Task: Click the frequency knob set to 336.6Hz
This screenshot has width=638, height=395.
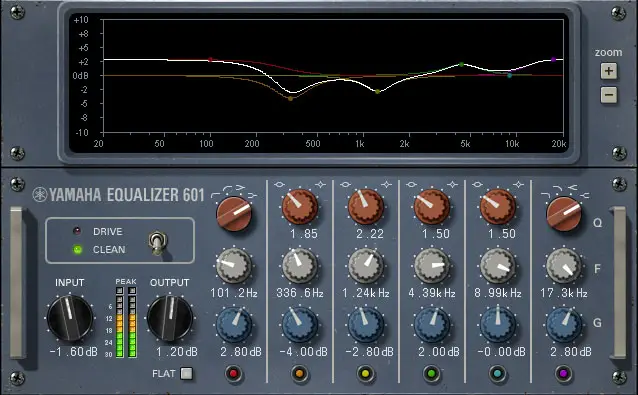Action: (x=300, y=266)
